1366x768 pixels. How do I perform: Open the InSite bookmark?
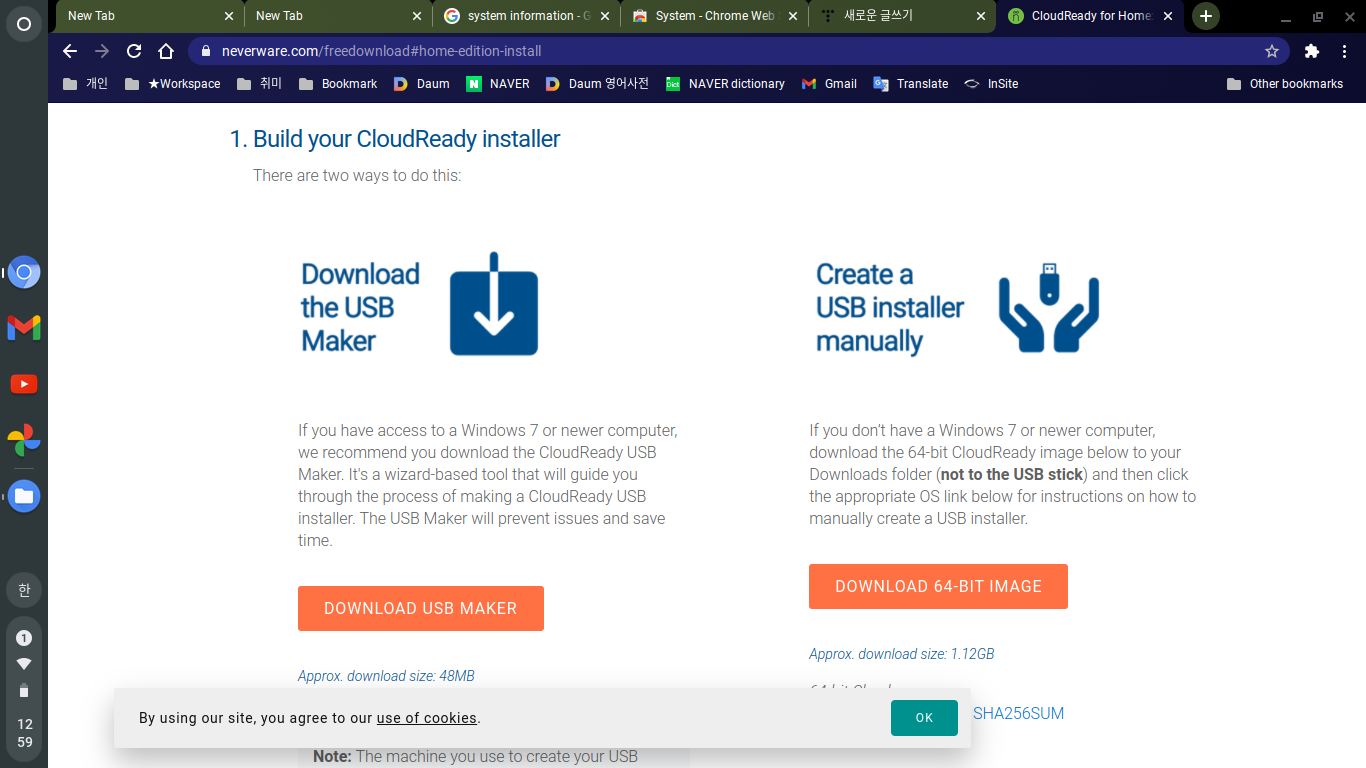coord(991,84)
